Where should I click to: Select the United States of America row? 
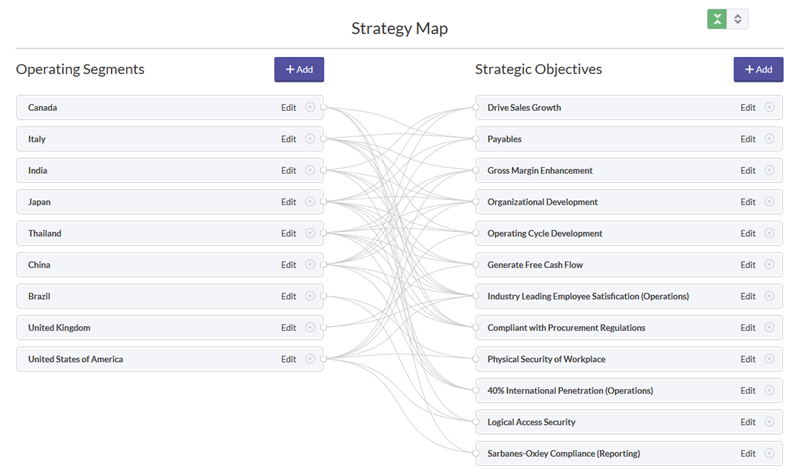[x=170, y=359]
